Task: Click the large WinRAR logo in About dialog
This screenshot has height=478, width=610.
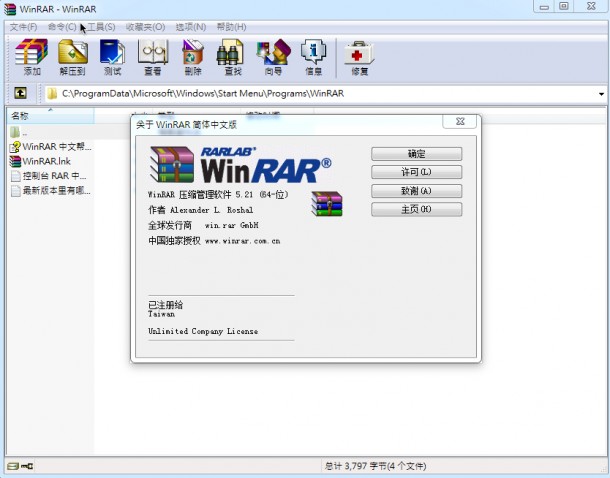Action: (x=240, y=165)
